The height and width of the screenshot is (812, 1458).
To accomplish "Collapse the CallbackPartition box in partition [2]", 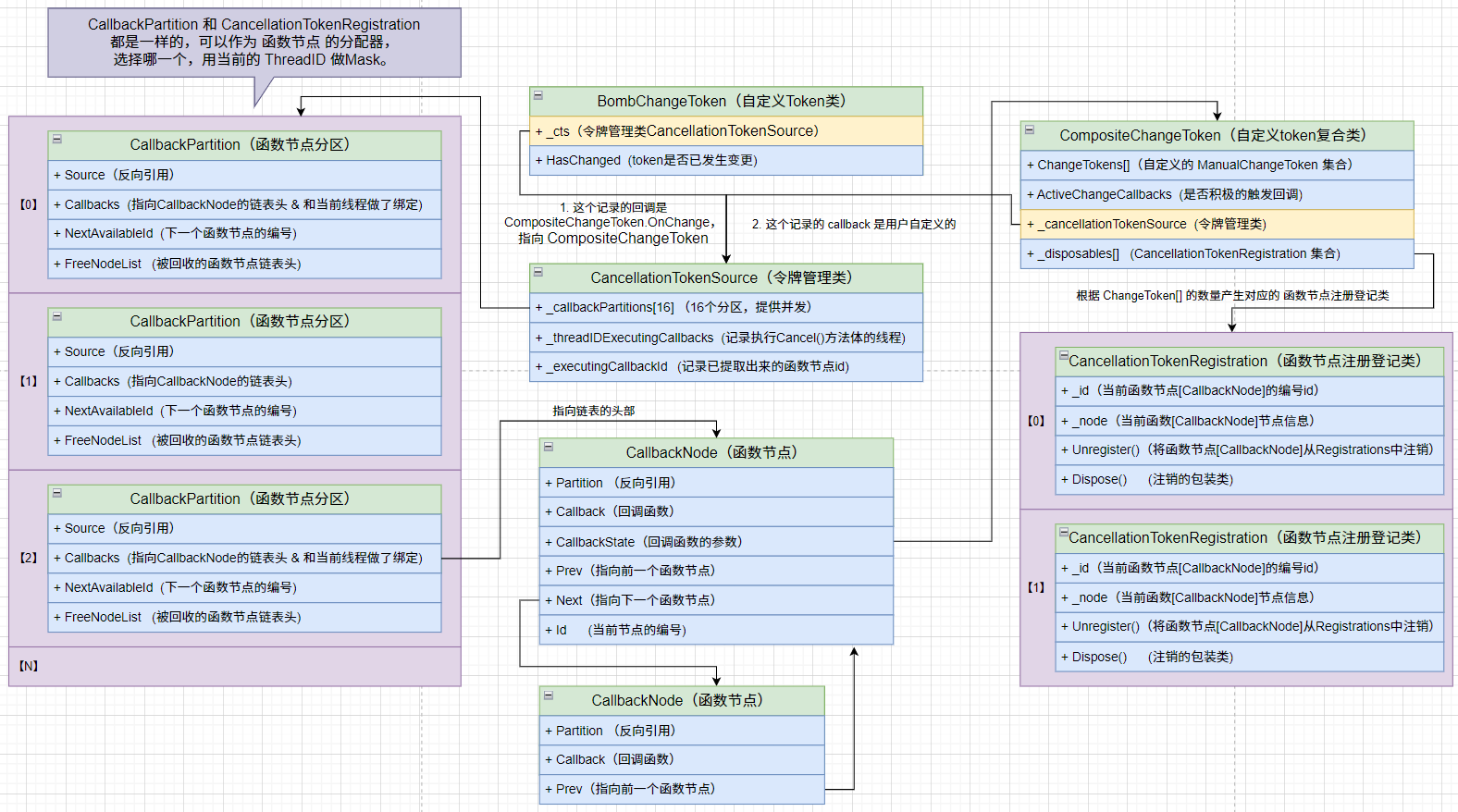I will tap(56, 493).
